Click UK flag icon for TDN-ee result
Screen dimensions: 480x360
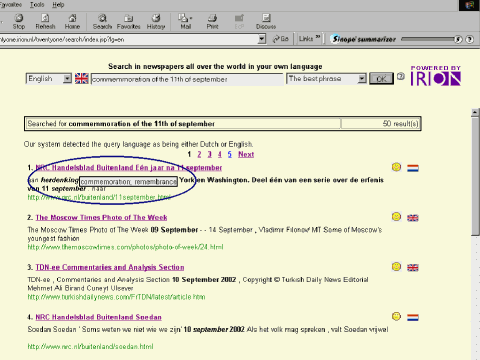pyautogui.click(x=413, y=267)
